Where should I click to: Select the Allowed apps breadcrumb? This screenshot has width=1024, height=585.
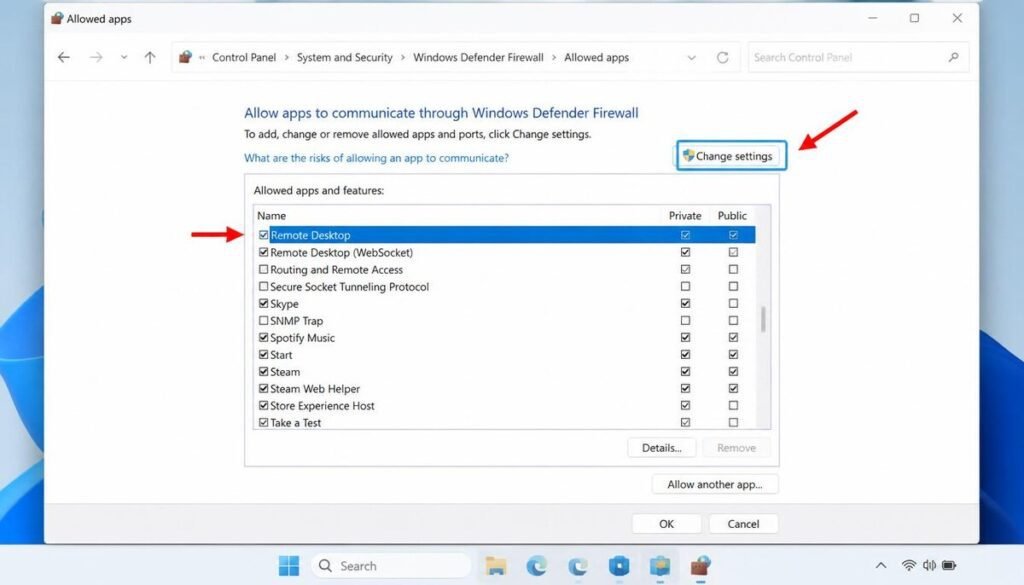click(x=596, y=57)
